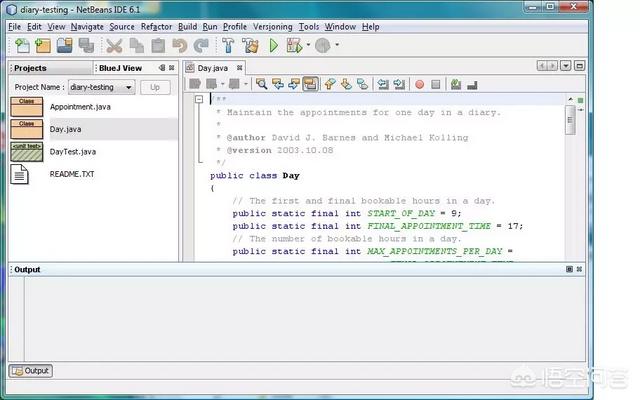Open the third editor toolbar icon dropdown arrow
Screen dimensions: 640x400
click(246, 84)
